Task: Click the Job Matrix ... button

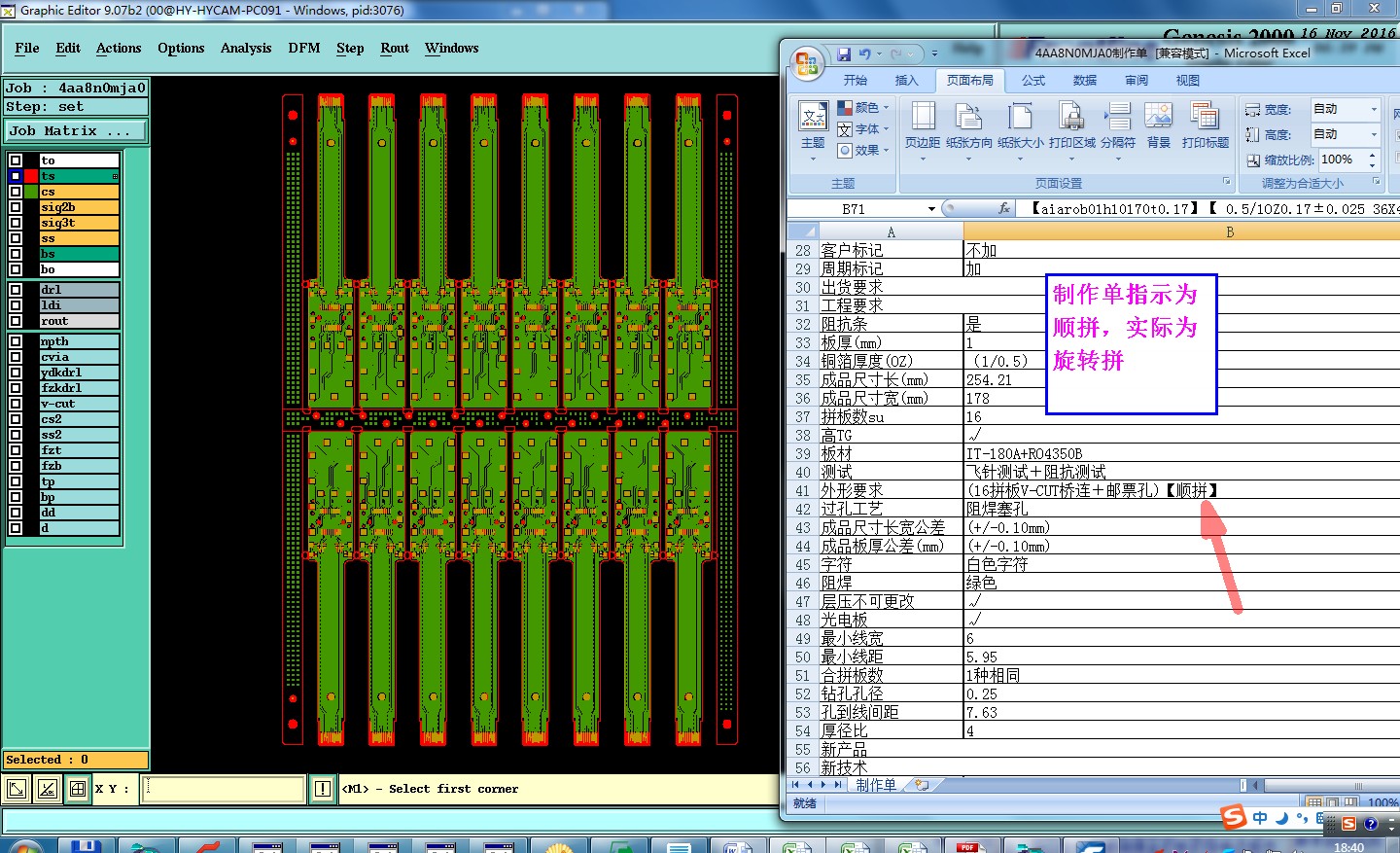Action: point(76,130)
